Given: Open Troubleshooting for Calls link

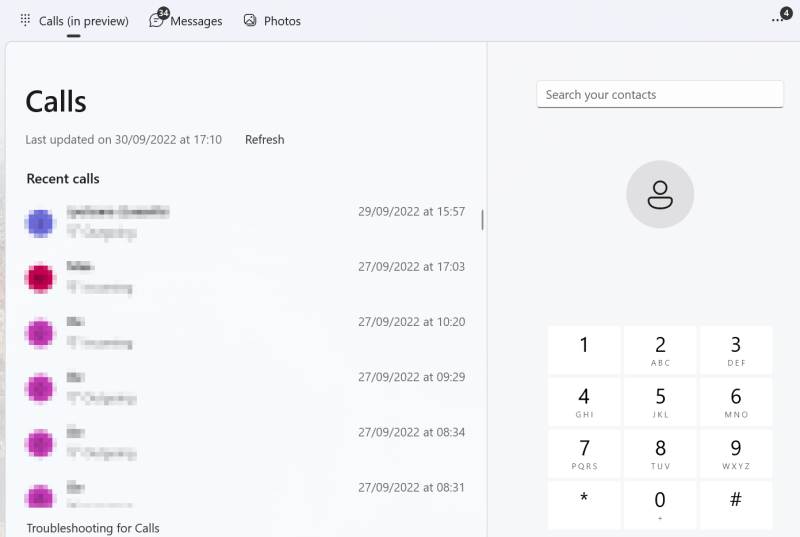Looking at the screenshot, I should tap(93, 528).
